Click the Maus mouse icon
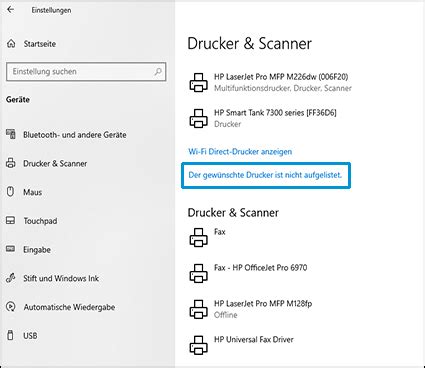Screen dimensions: 425x368 click(x=11, y=192)
